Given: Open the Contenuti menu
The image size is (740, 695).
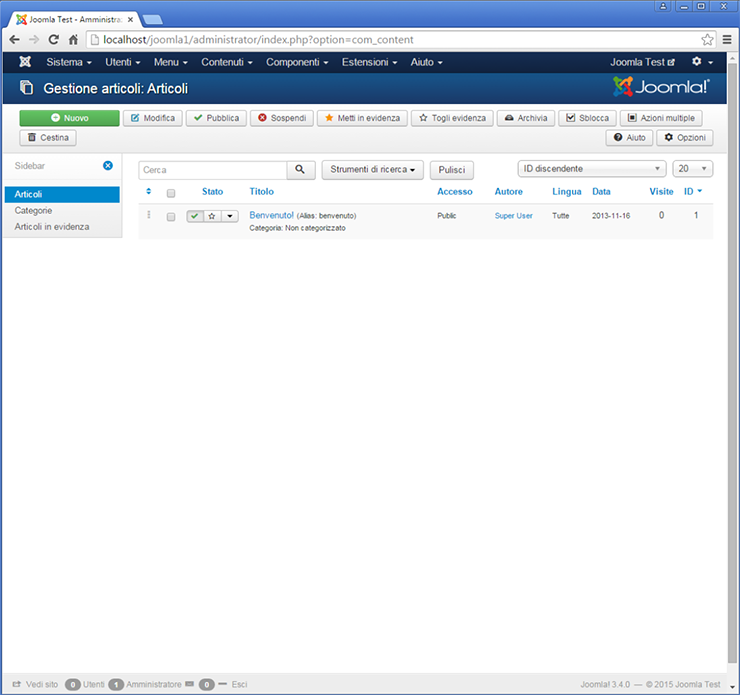Looking at the screenshot, I should pos(227,62).
